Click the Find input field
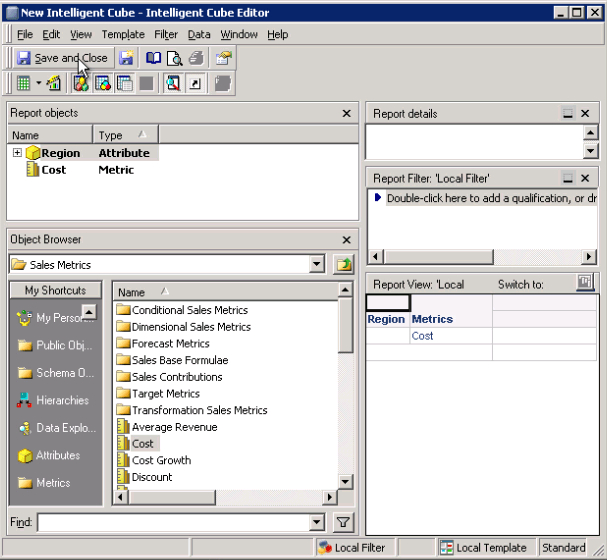Viewport: 607px width, 560px height. [174, 522]
